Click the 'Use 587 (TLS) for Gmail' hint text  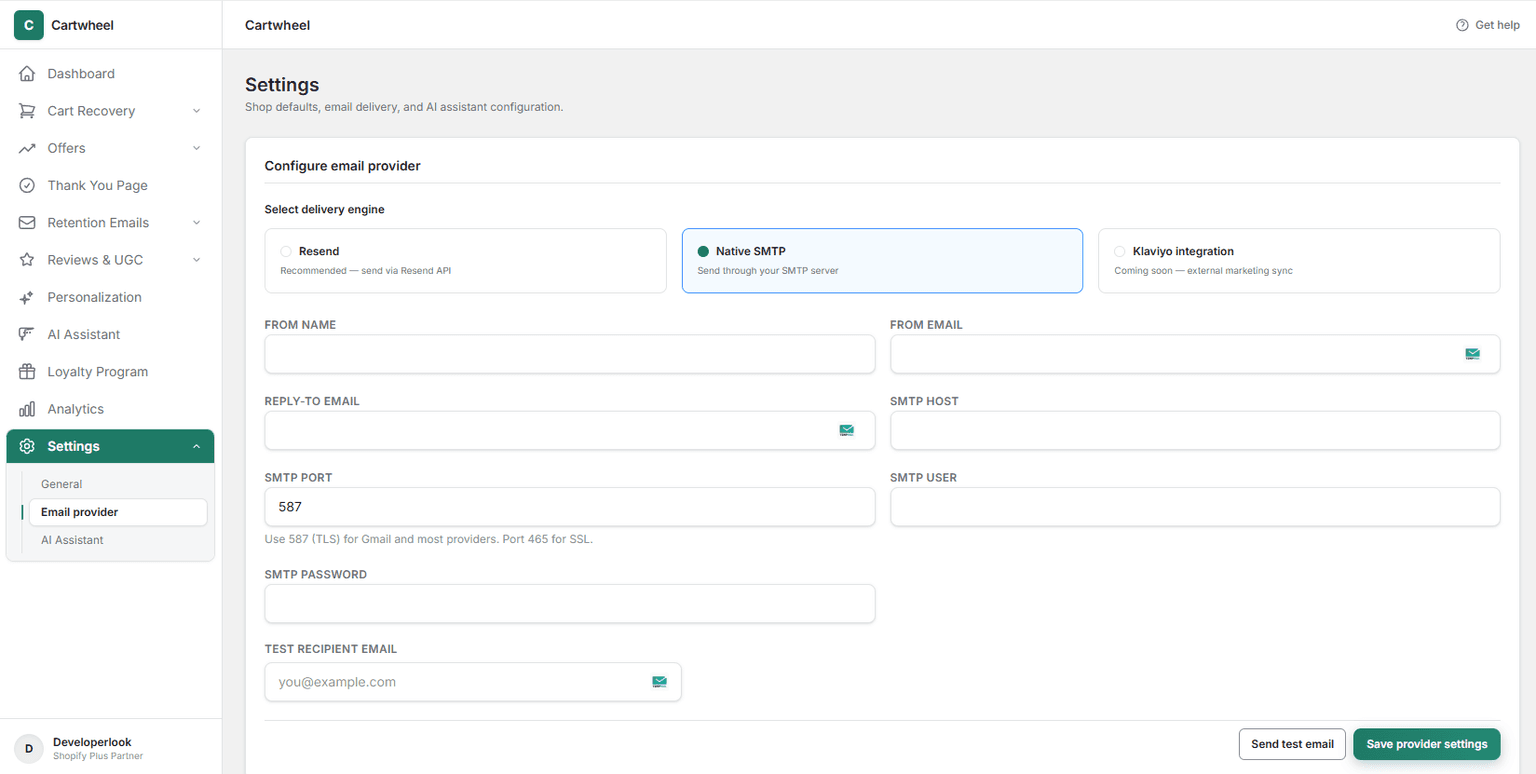(428, 539)
